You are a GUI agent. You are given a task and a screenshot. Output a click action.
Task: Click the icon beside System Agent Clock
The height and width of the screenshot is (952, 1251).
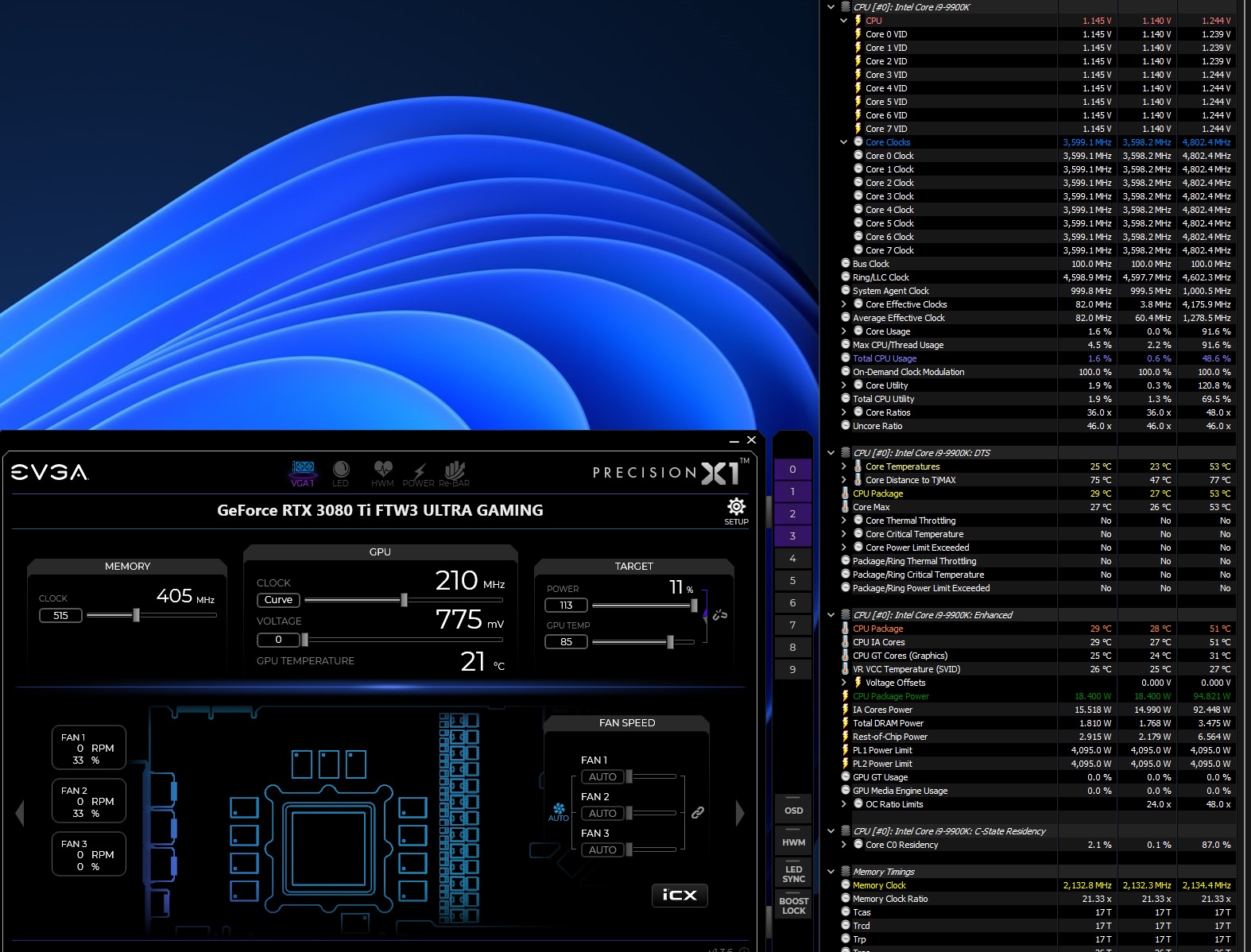(846, 290)
